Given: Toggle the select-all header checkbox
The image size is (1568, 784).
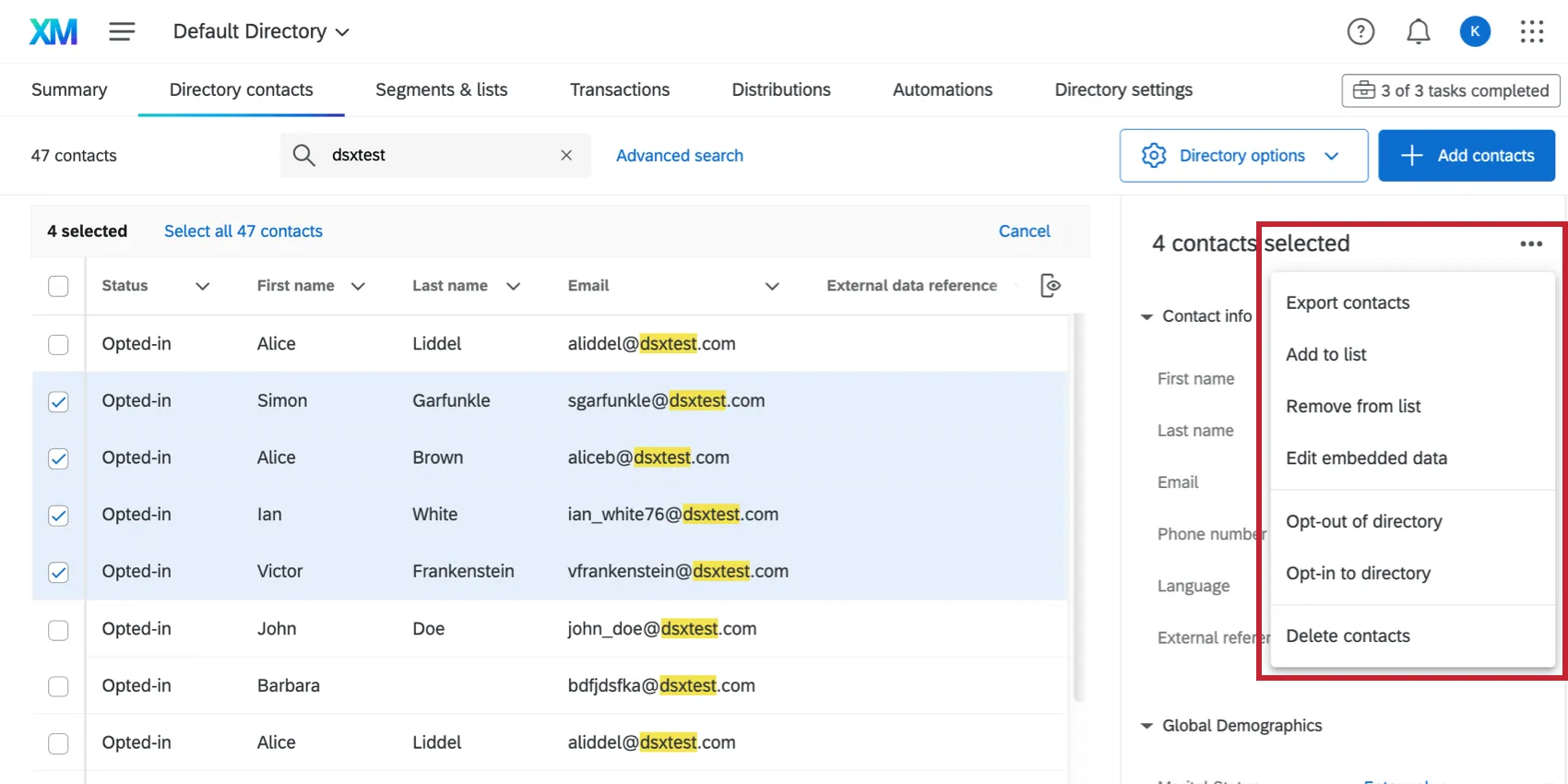Looking at the screenshot, I should [58, 286].
